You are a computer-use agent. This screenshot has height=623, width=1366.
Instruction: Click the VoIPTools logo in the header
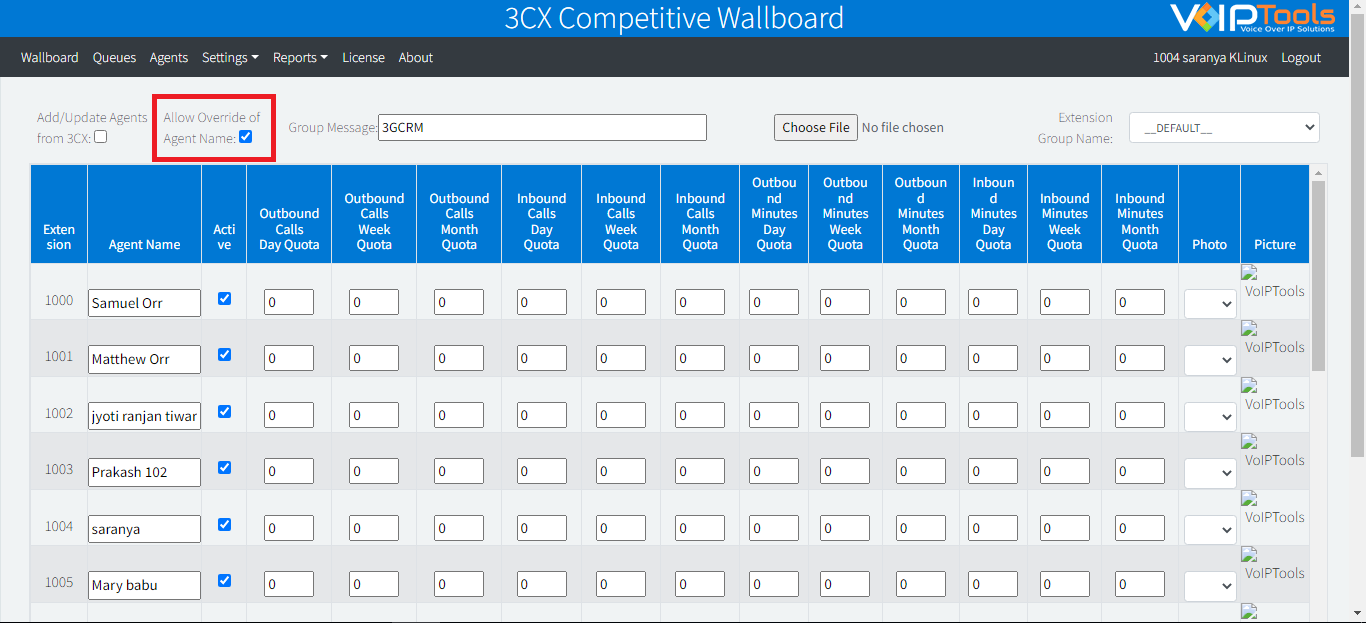coord(1253,18)
